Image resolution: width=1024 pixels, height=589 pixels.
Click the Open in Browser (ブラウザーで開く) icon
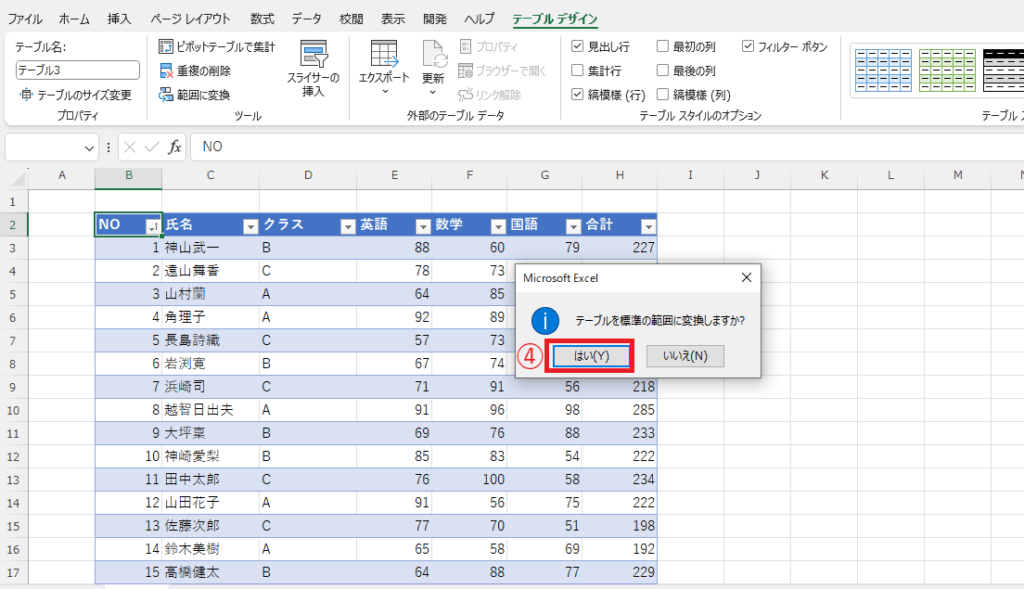point(466,71)
